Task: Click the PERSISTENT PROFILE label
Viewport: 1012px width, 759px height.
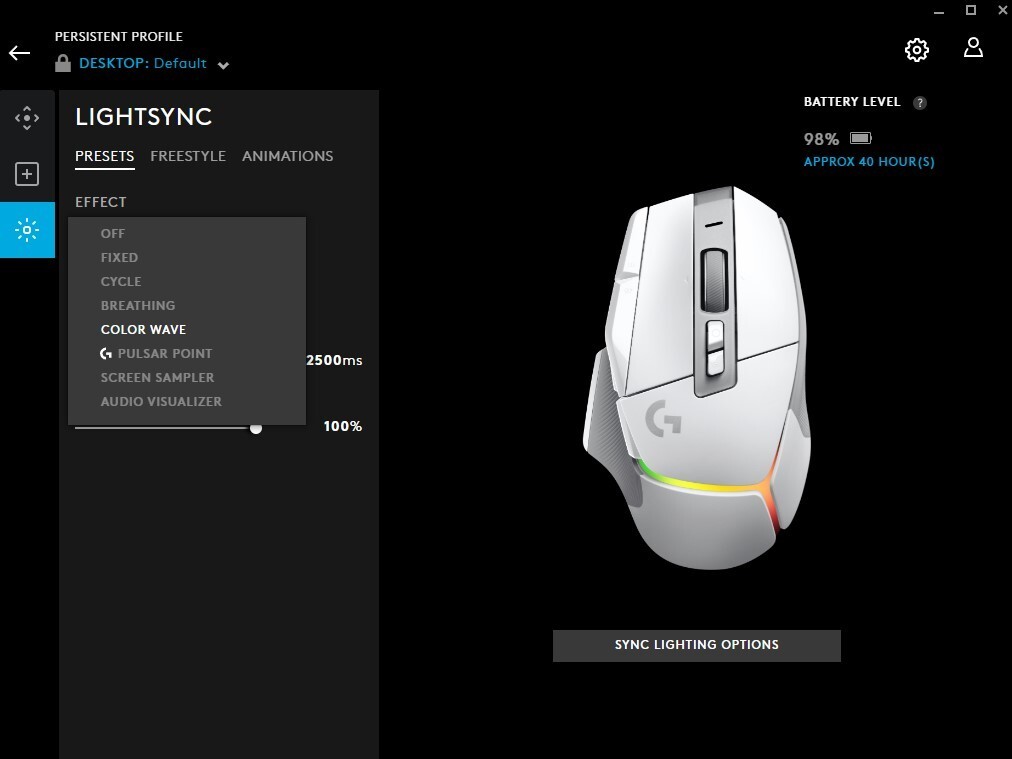Action: (119, 37)
